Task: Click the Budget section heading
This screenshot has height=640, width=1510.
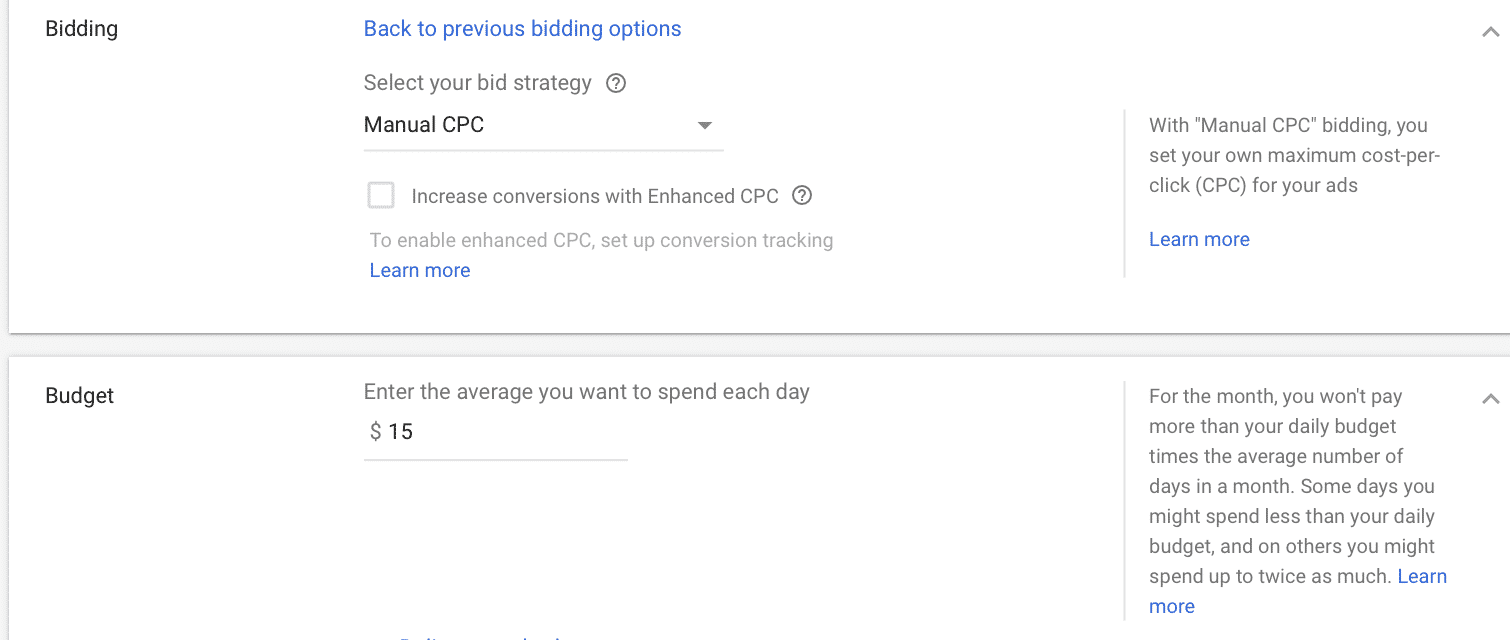Action: coord(79,396)
